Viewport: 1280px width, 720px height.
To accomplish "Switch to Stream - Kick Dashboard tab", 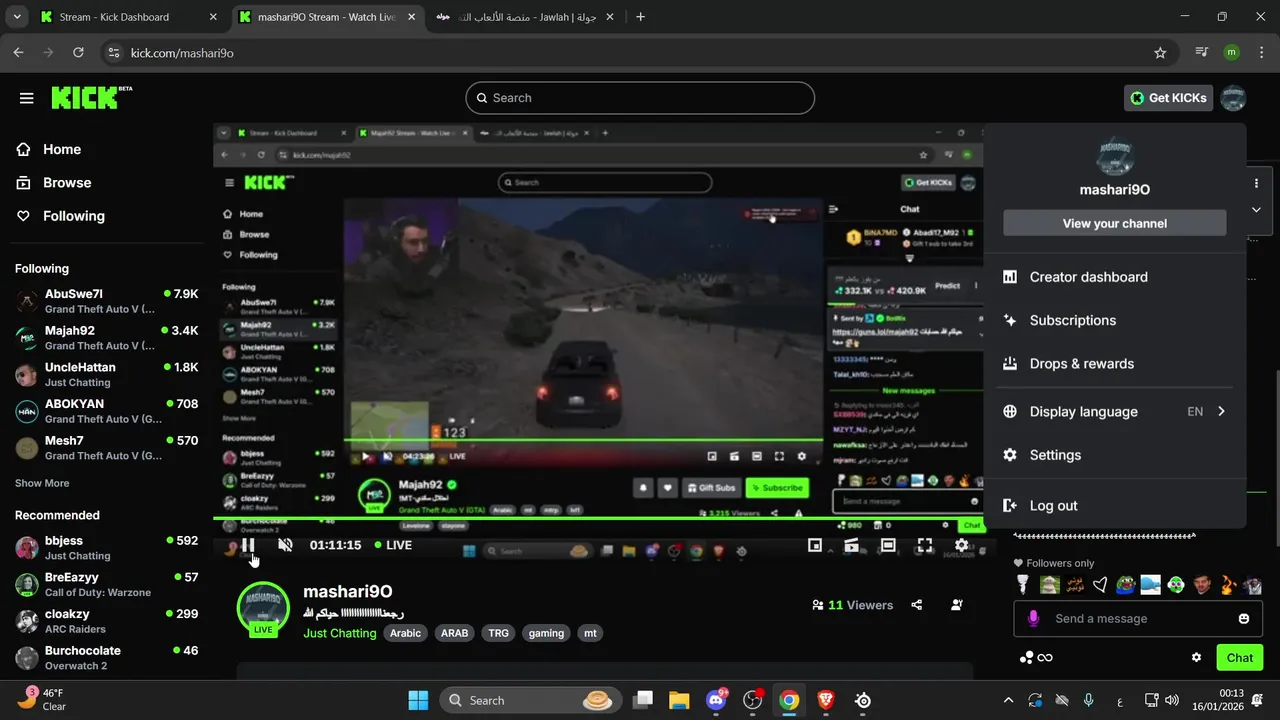I will tap(130, 17).
